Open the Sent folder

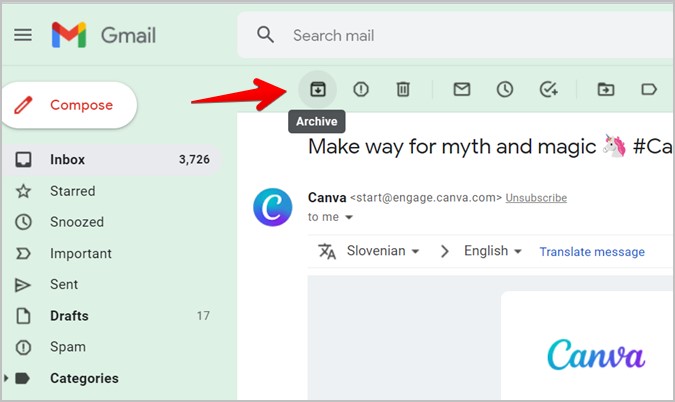[x=112, y=284]
